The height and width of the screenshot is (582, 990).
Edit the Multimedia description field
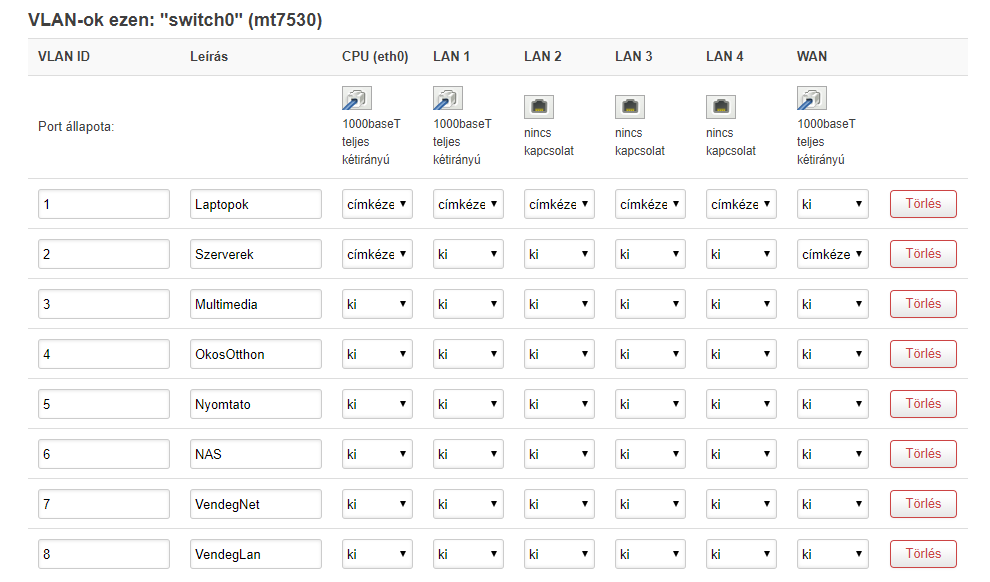pos(256,304)
